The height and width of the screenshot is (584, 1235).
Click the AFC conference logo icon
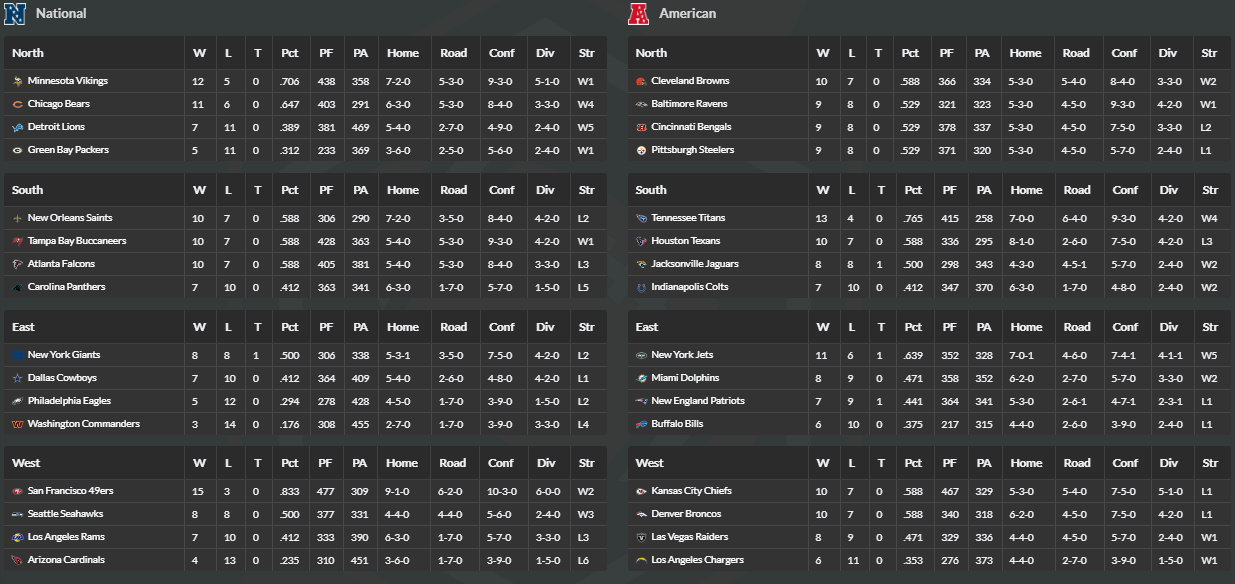pos(638,13)
